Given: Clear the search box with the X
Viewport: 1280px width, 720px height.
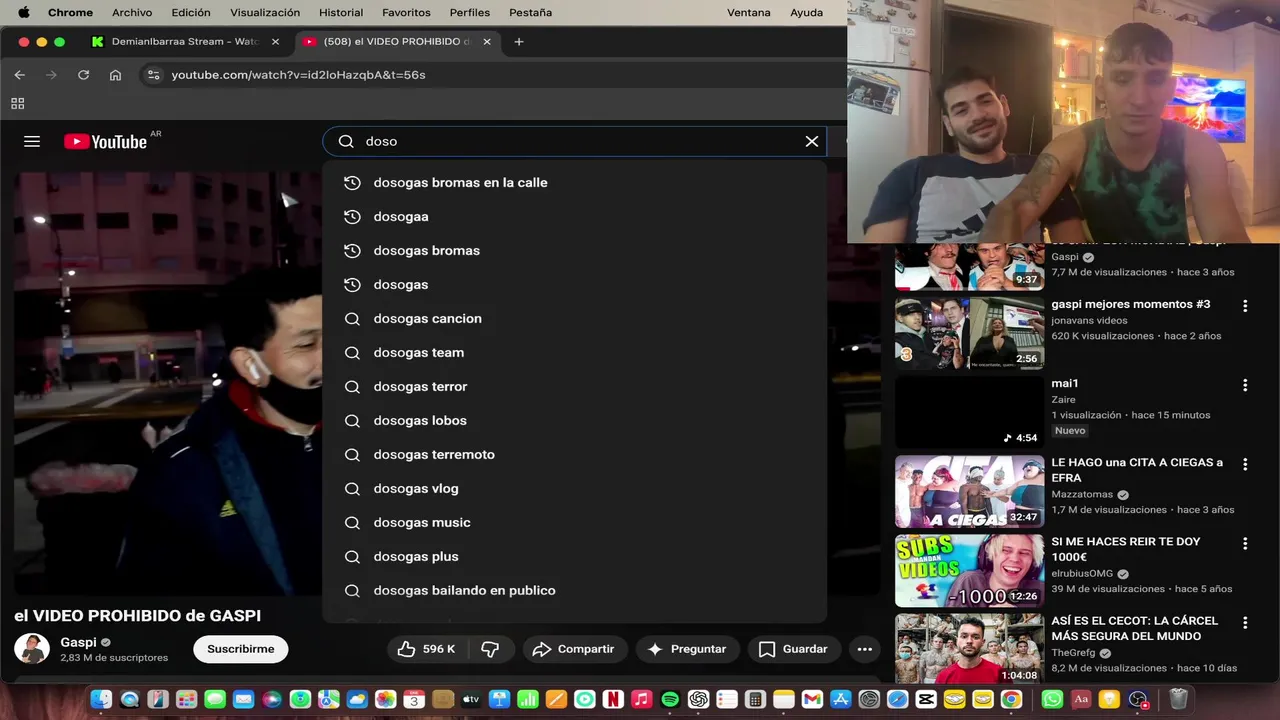Looking at the screenshot, I should (x=812, y=141).
